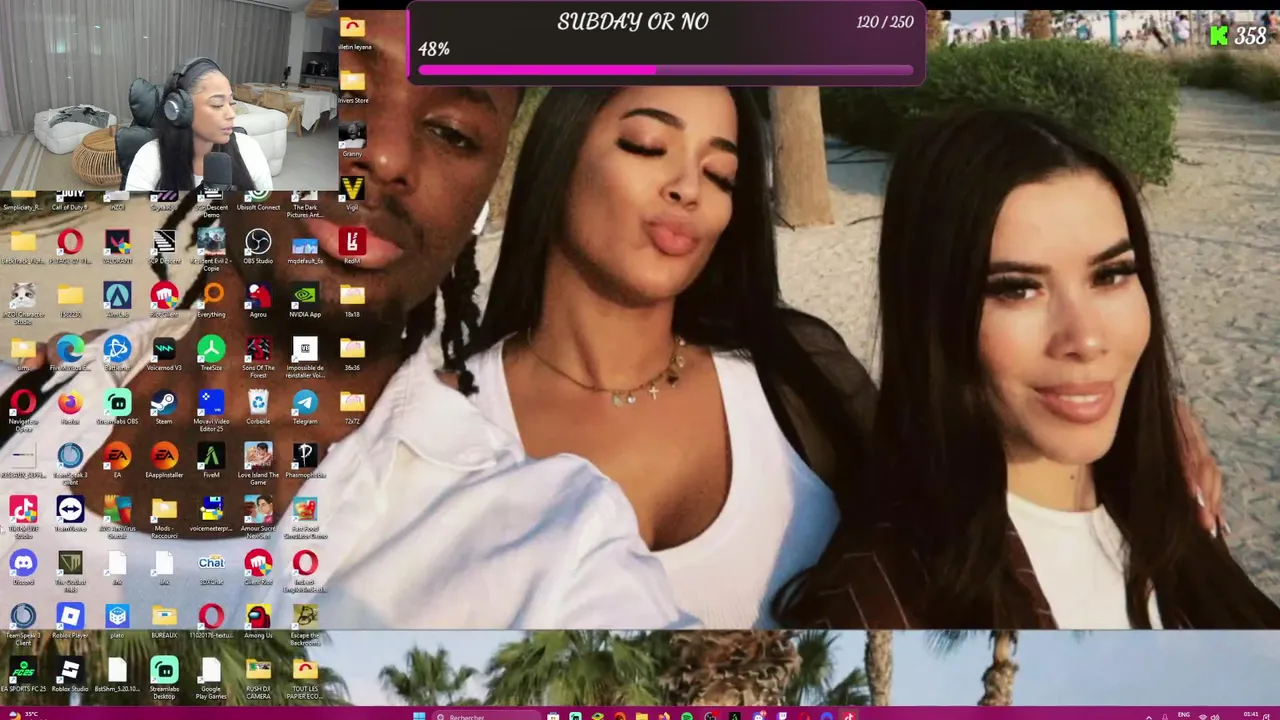The image size is (1280, 720).
Task: Click the taskbar clock showing 01:41
Action: 1251,715
